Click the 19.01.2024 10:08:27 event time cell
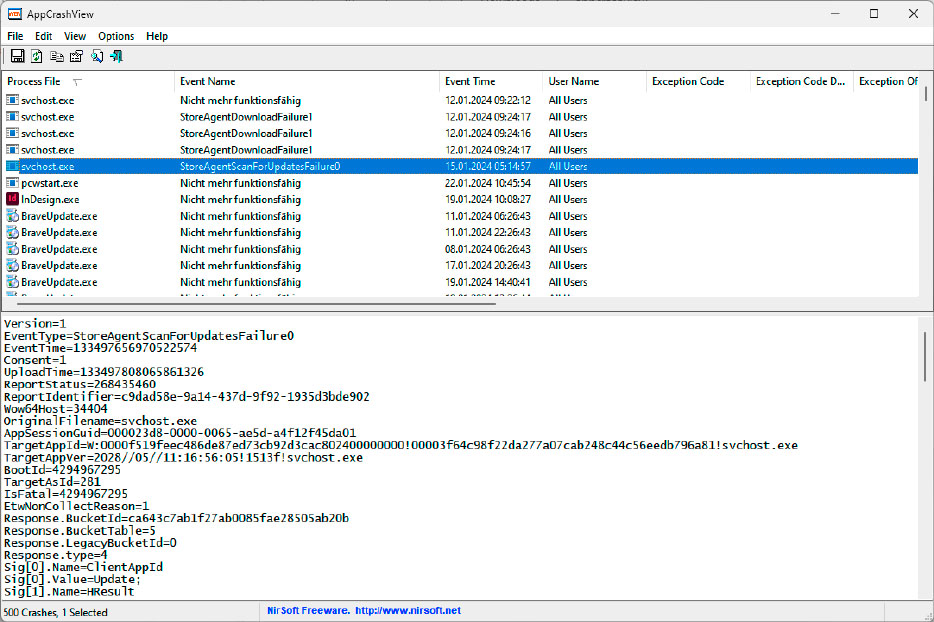Screen dimensions: 934x622 point(488,200)
